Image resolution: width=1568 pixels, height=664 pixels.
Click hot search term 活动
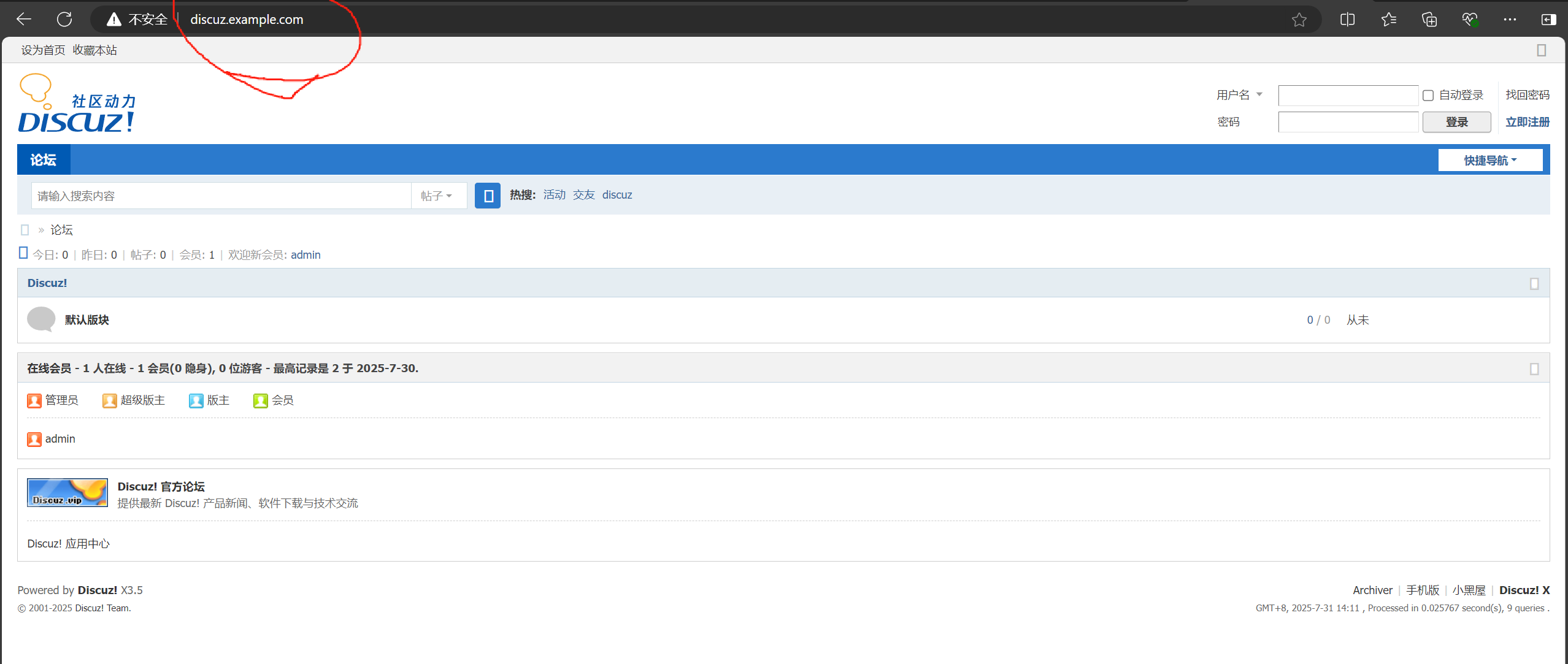coord(555,195)
